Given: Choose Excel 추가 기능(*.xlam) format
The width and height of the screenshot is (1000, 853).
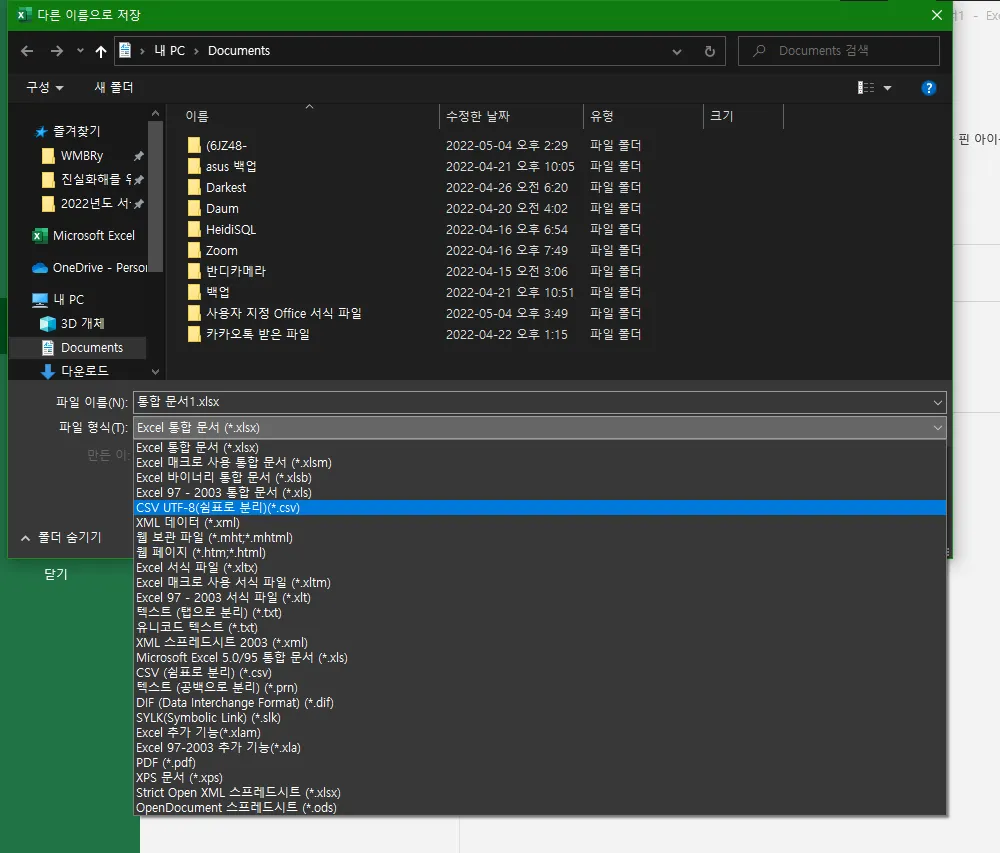Looking at the screenshot, I should 540,733.
